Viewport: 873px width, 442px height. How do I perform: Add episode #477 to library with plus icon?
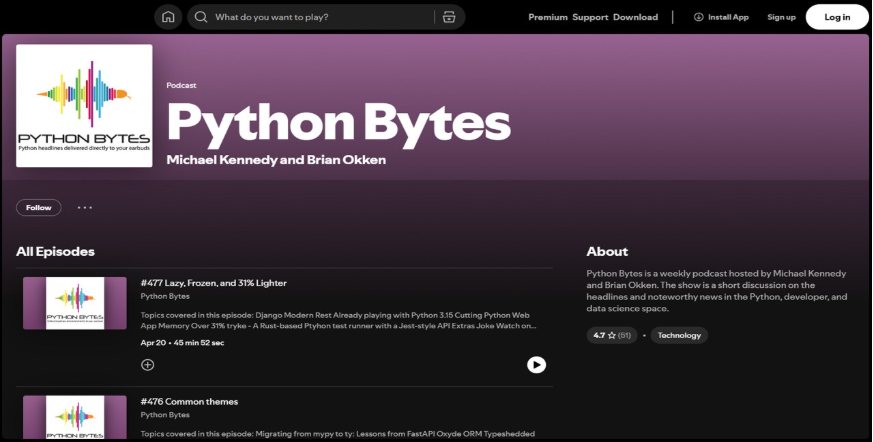(148, 365)
